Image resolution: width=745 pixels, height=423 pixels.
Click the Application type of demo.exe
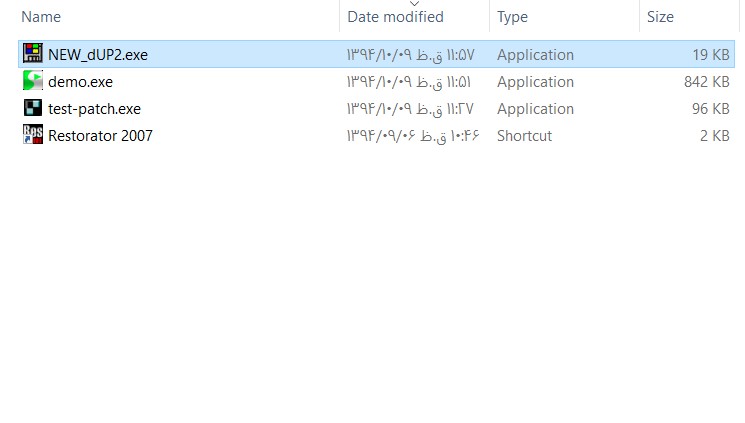click(535, 82)
